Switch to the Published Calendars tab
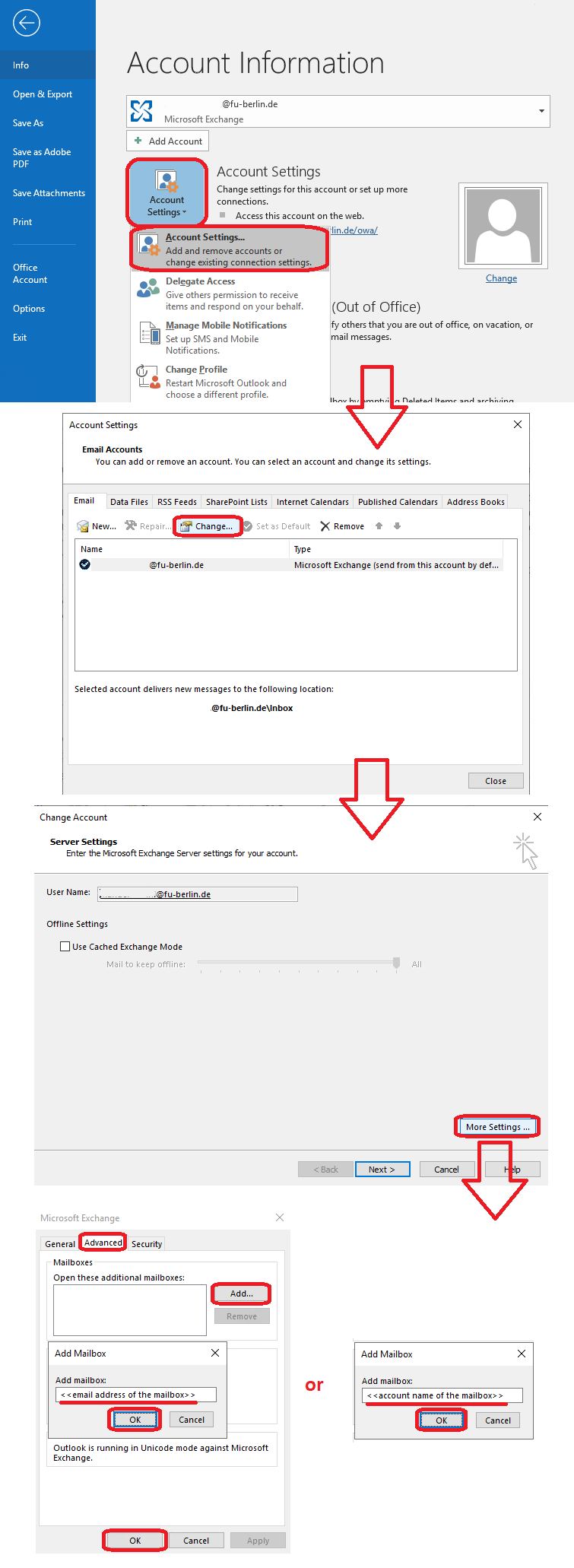 398,502
